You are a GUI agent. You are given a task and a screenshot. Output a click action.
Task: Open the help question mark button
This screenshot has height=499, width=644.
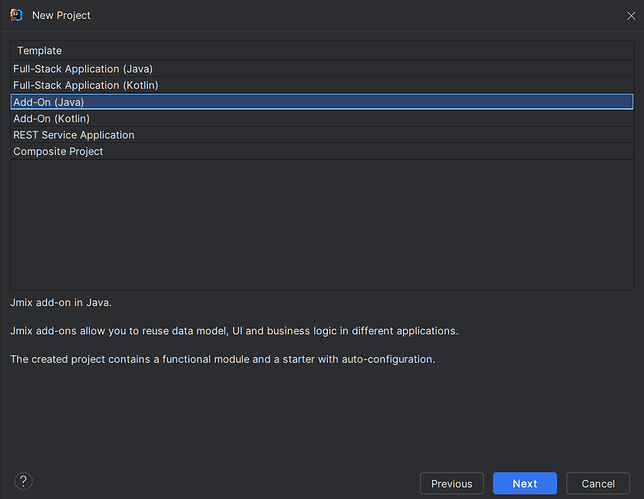(23, 481)
